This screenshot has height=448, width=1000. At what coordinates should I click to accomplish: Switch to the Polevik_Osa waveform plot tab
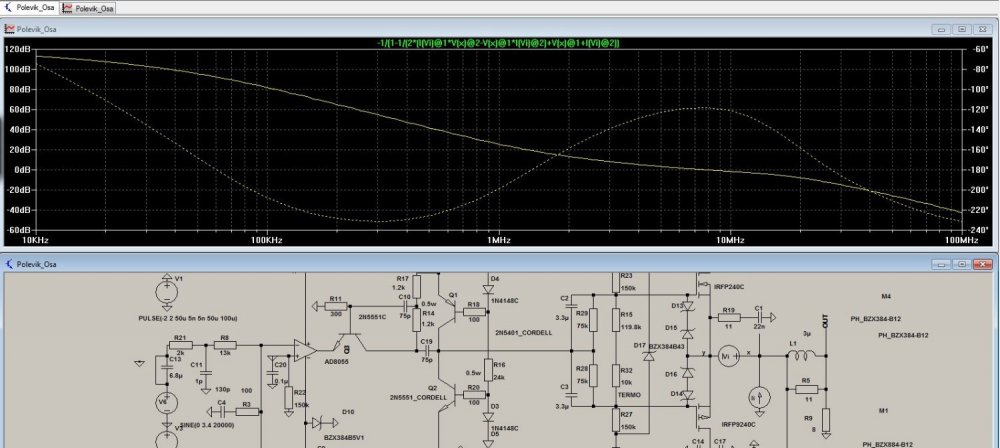click(88, 7)
